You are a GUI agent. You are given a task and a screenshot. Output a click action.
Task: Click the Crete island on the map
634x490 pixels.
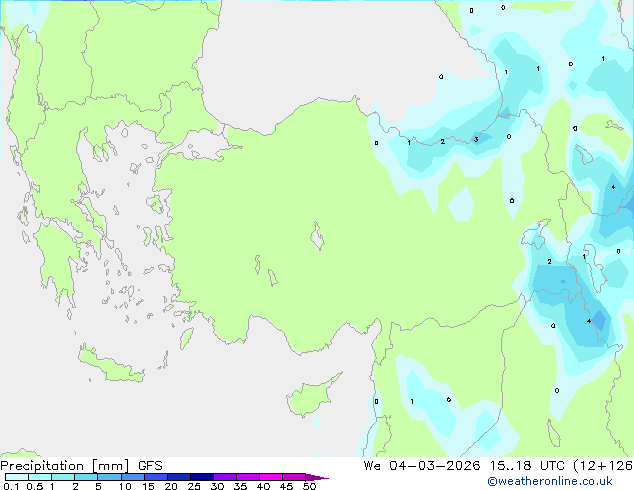pyautogui.click(x=110, y=365)
